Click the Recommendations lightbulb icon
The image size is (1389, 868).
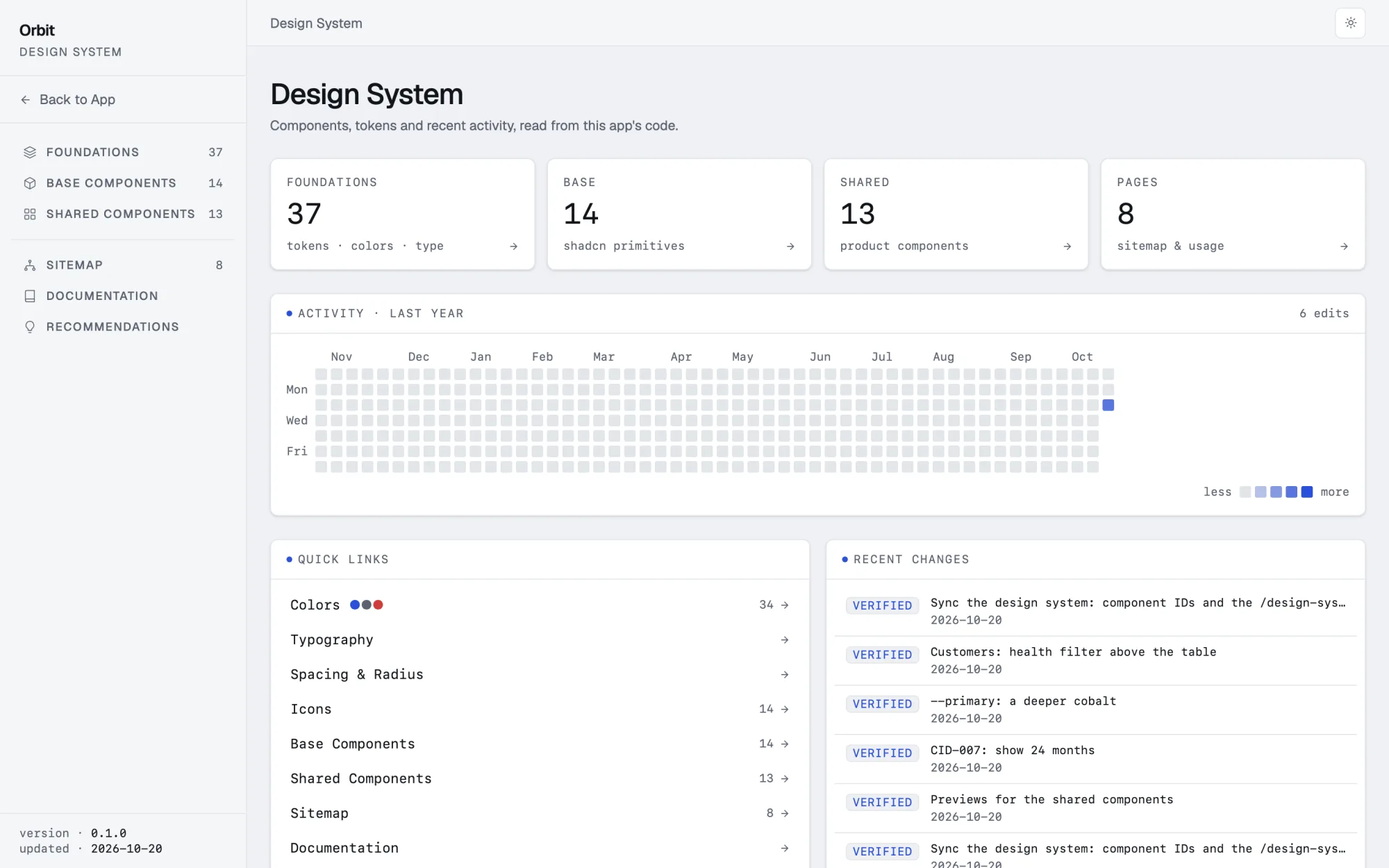click(30, 327)
